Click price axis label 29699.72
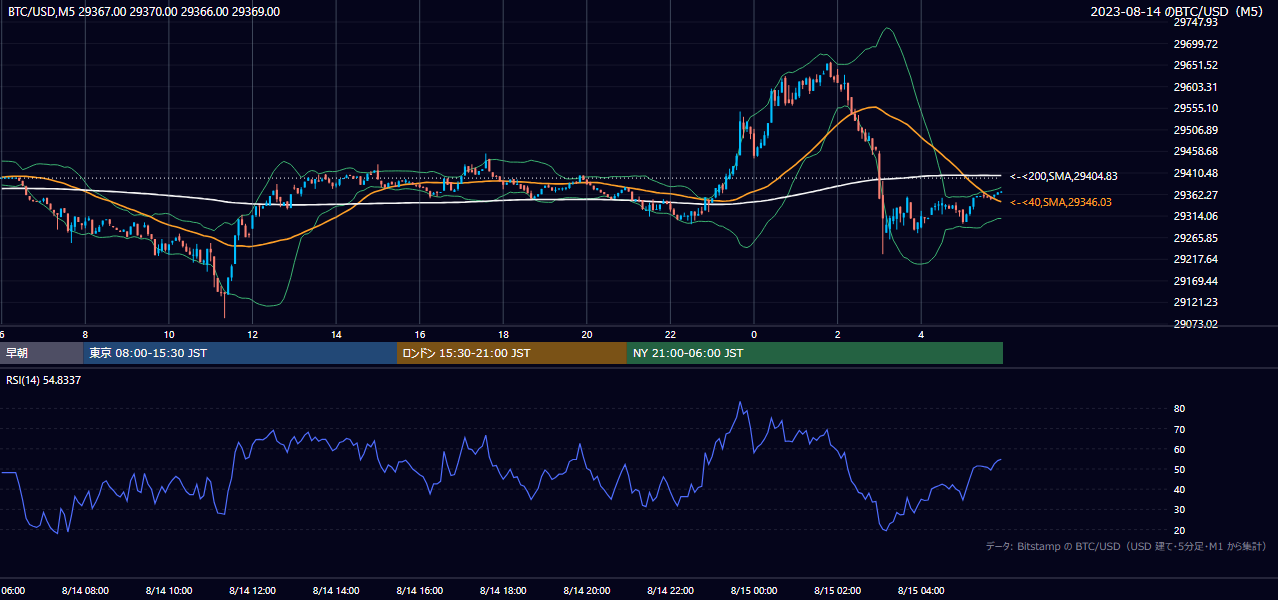The height and width of the screenshot is (600, 1278). click(x=1195, y=44)
